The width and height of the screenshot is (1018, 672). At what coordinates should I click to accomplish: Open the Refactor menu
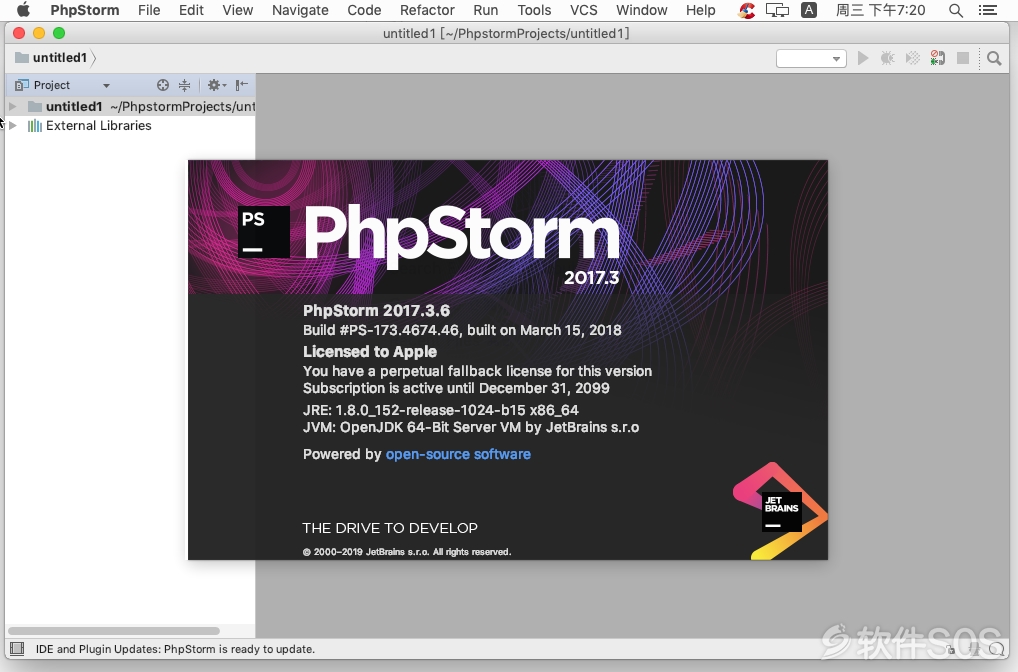point(427,10)
